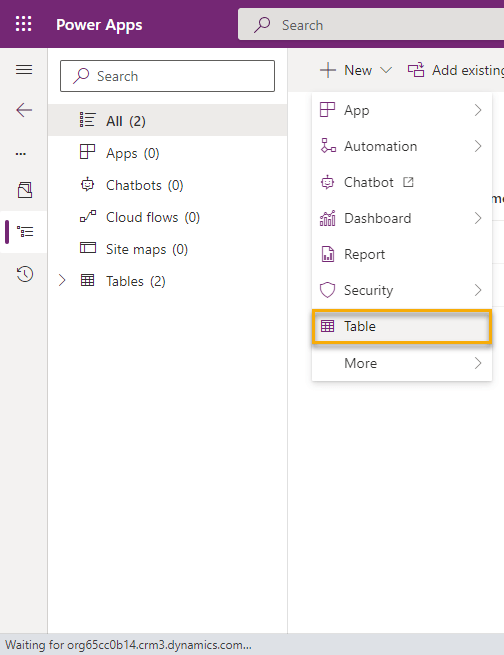
Task: Go back using the left arrow
Action: click(x=24, y=110)
